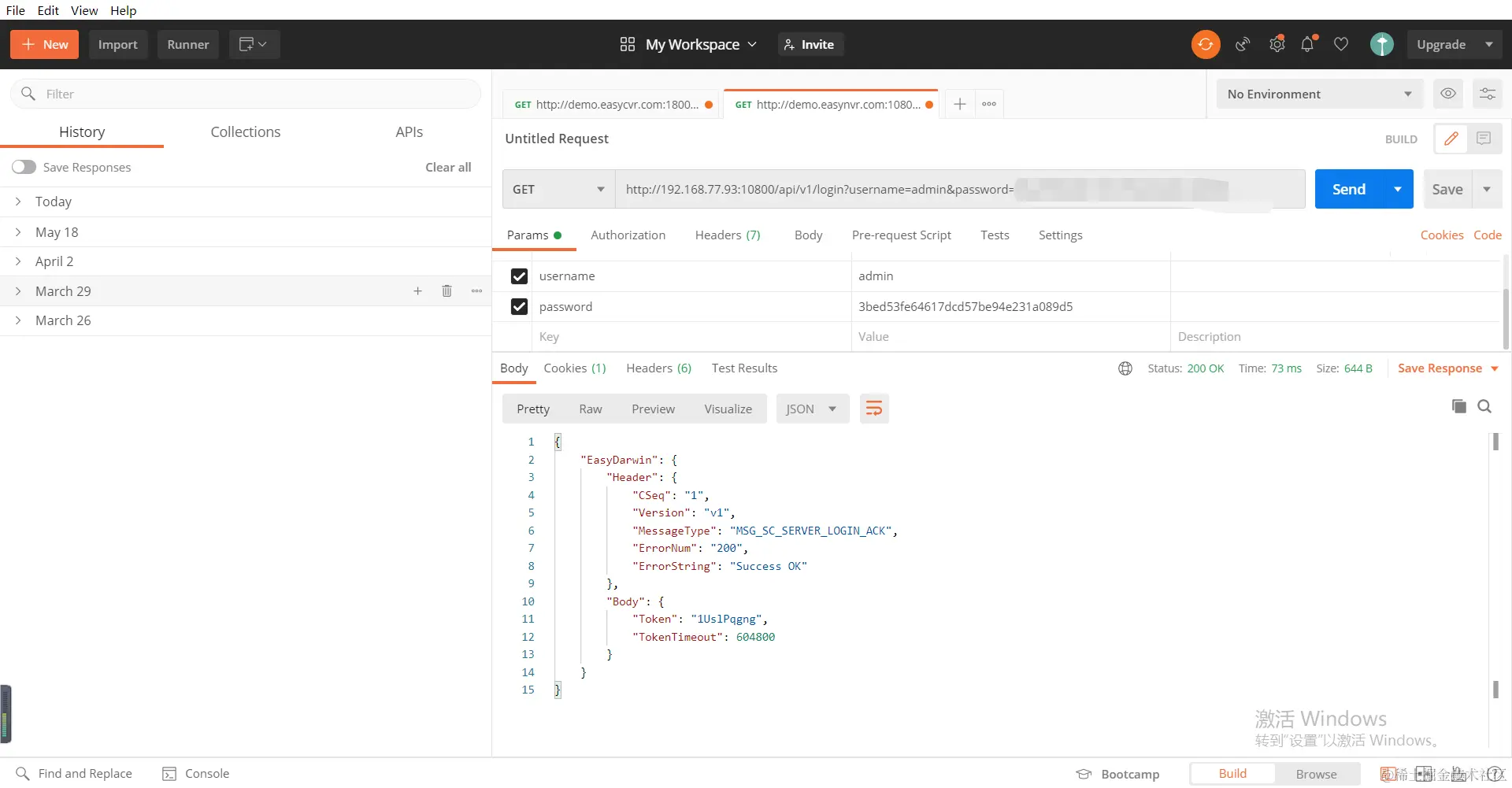This screenshot has width=1512, height=788.
Task: Open the settings gear icon
Action: pyautogui.click(x=1277, y=45)
